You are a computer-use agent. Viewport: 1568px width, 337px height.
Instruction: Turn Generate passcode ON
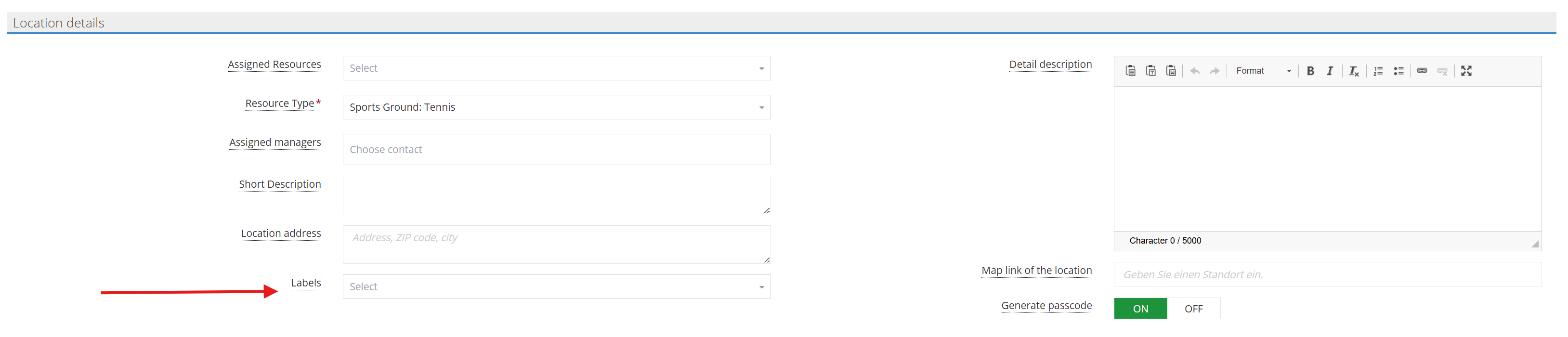[1140, 309]
